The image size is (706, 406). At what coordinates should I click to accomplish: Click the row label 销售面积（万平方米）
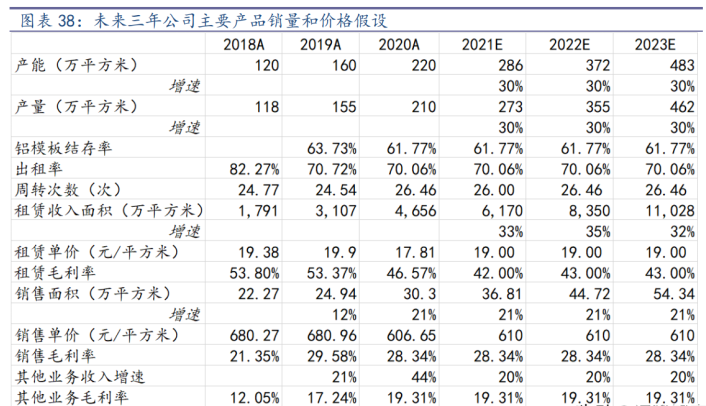tap(94, 293)
